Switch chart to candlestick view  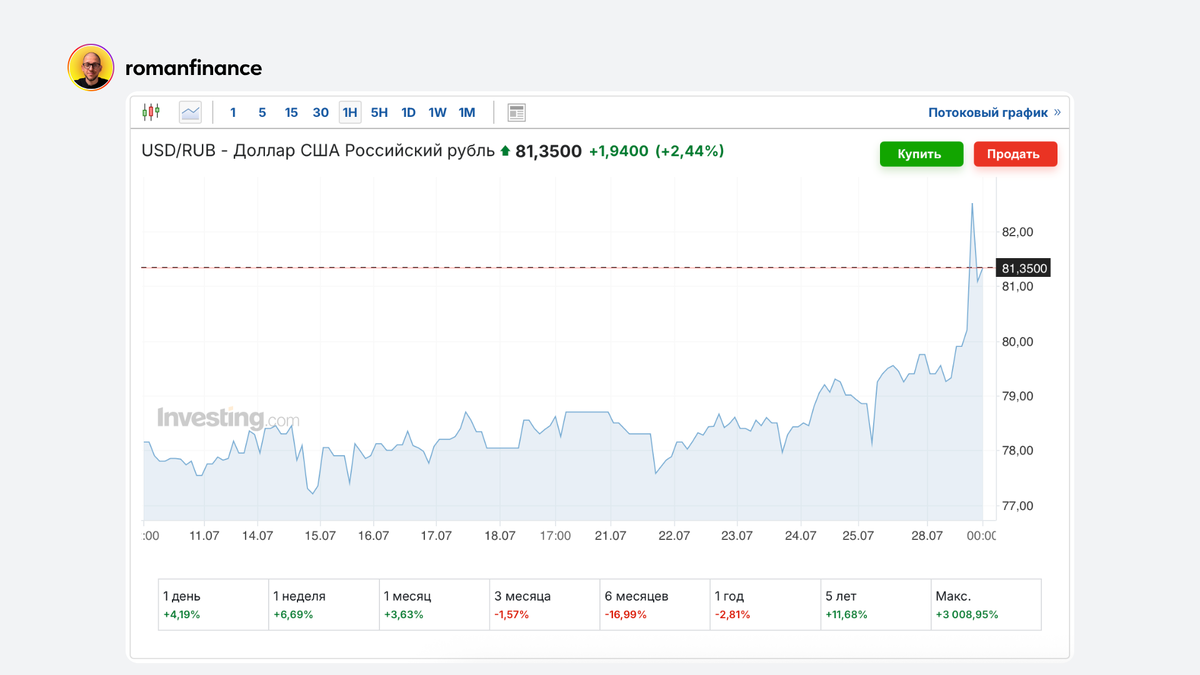(152, 112)
